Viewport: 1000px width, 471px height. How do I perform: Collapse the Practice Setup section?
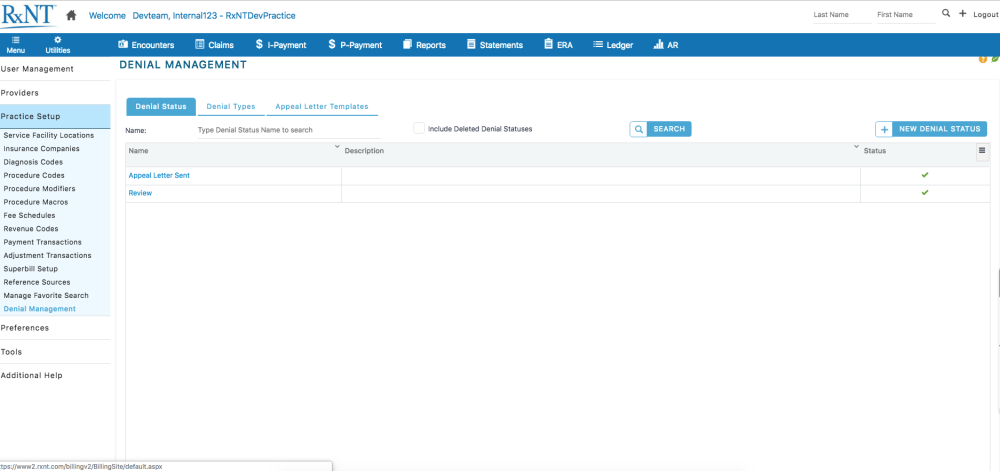point(55,117)
